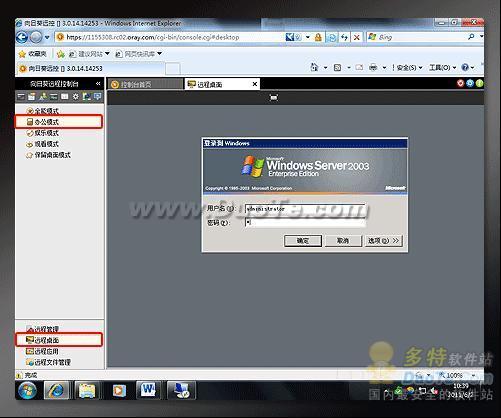This screenshot has height=418, width=501.
Task: Click the red X stop loading icon
Action: coord(357,37)
